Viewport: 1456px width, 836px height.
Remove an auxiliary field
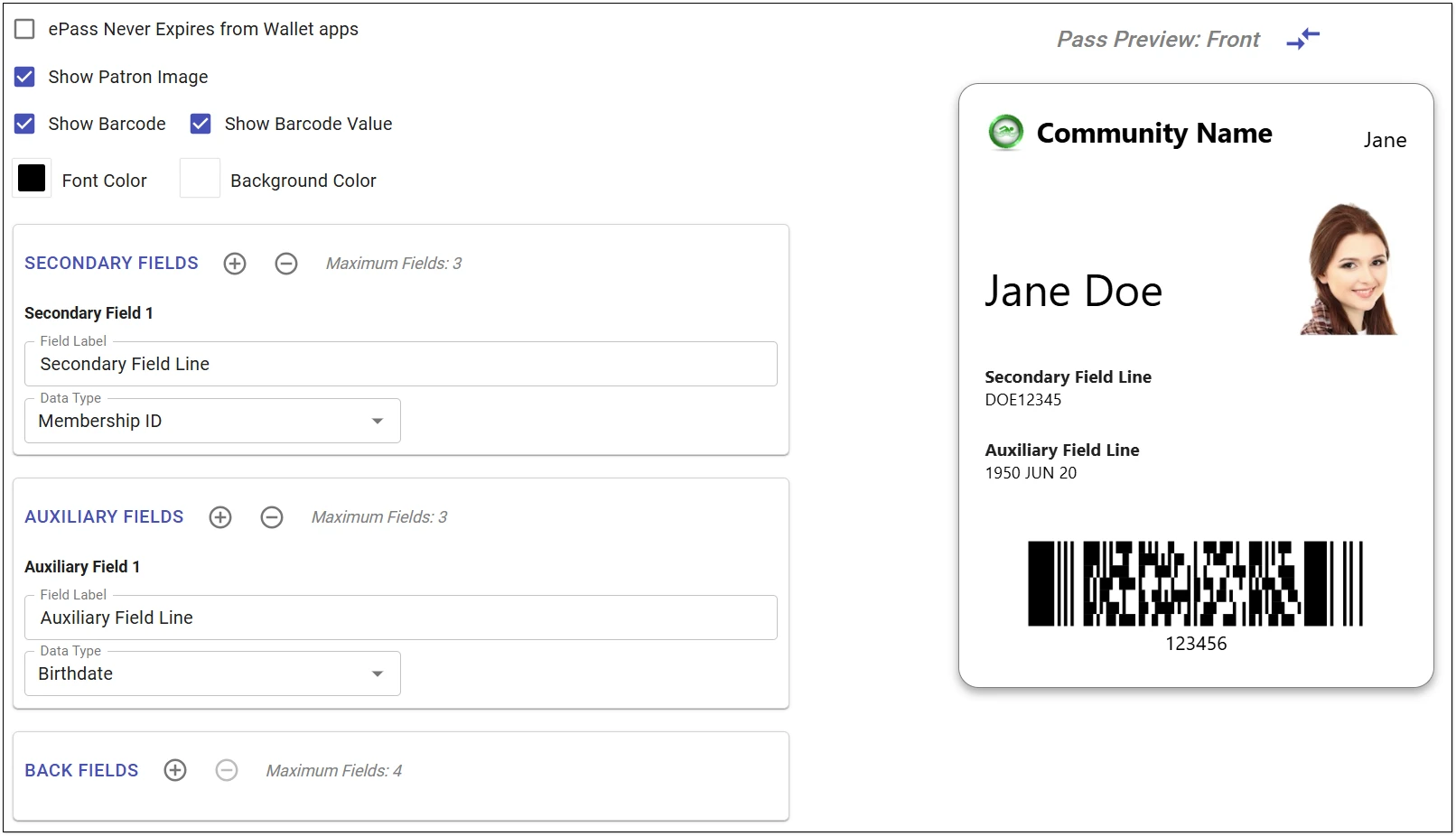pos(272,517)
